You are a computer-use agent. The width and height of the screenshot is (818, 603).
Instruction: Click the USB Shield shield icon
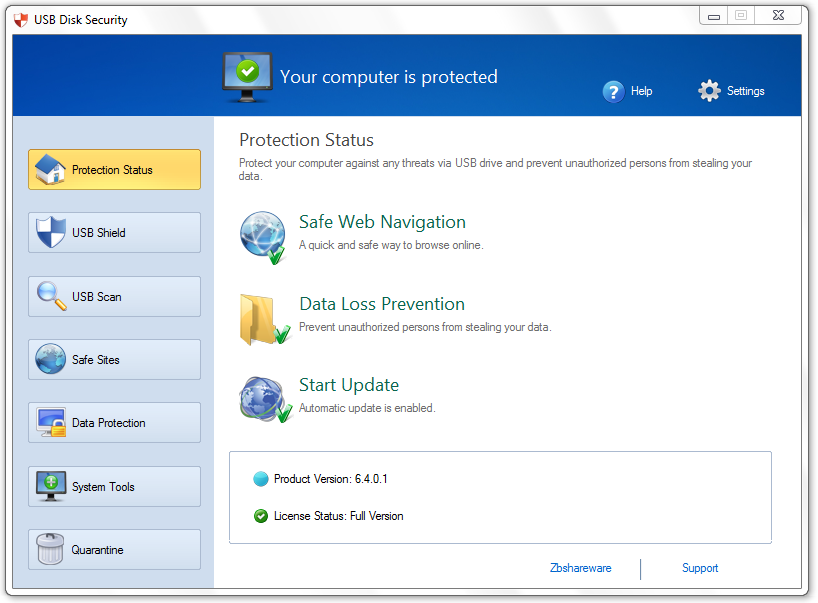coord(51,232)
